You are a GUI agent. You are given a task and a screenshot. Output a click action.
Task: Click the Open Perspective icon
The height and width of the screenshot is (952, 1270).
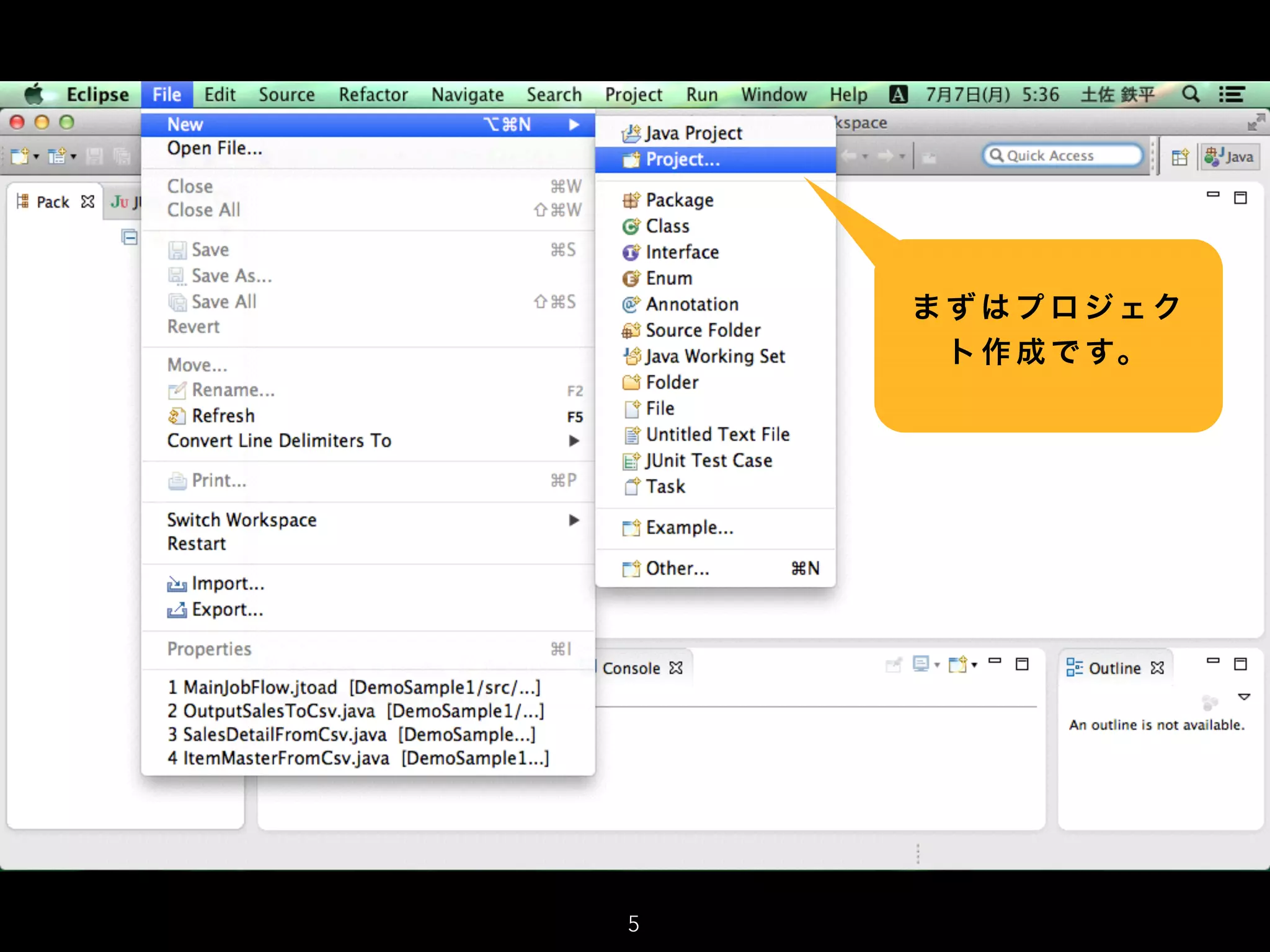[1179, 157]
